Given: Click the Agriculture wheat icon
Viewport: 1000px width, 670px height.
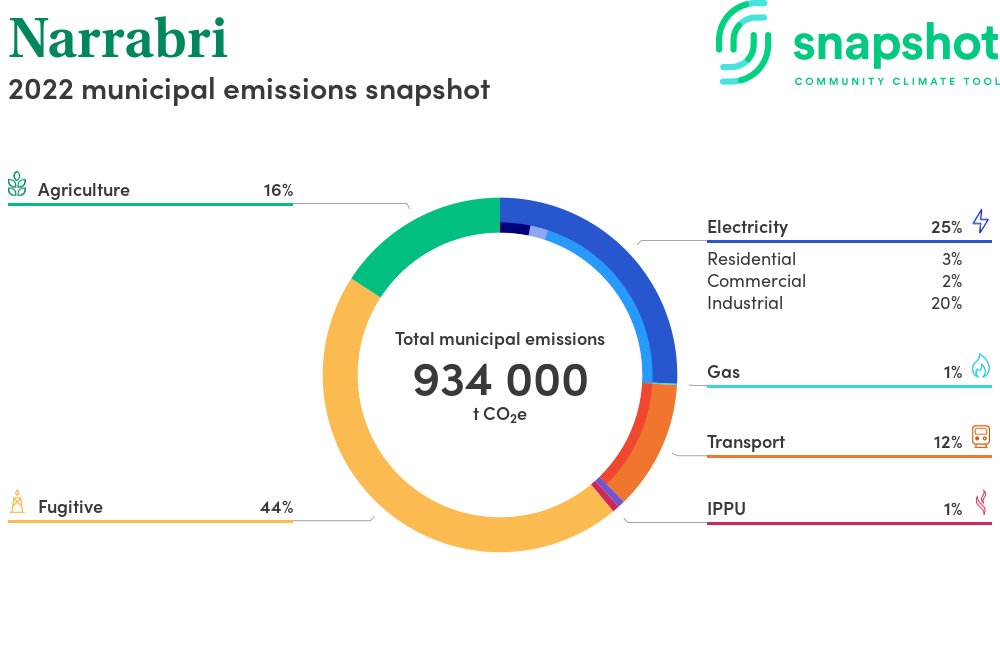Looking at the screenshot, I should point(17,185).
